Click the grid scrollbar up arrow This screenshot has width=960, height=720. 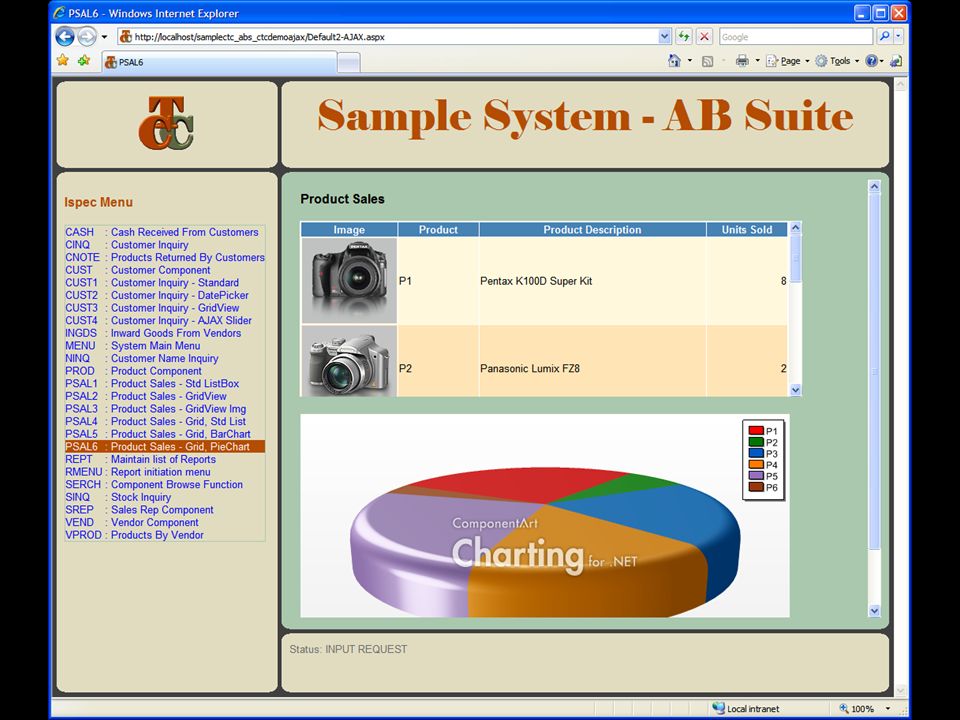pyautogui.click(x=795, y=228)
